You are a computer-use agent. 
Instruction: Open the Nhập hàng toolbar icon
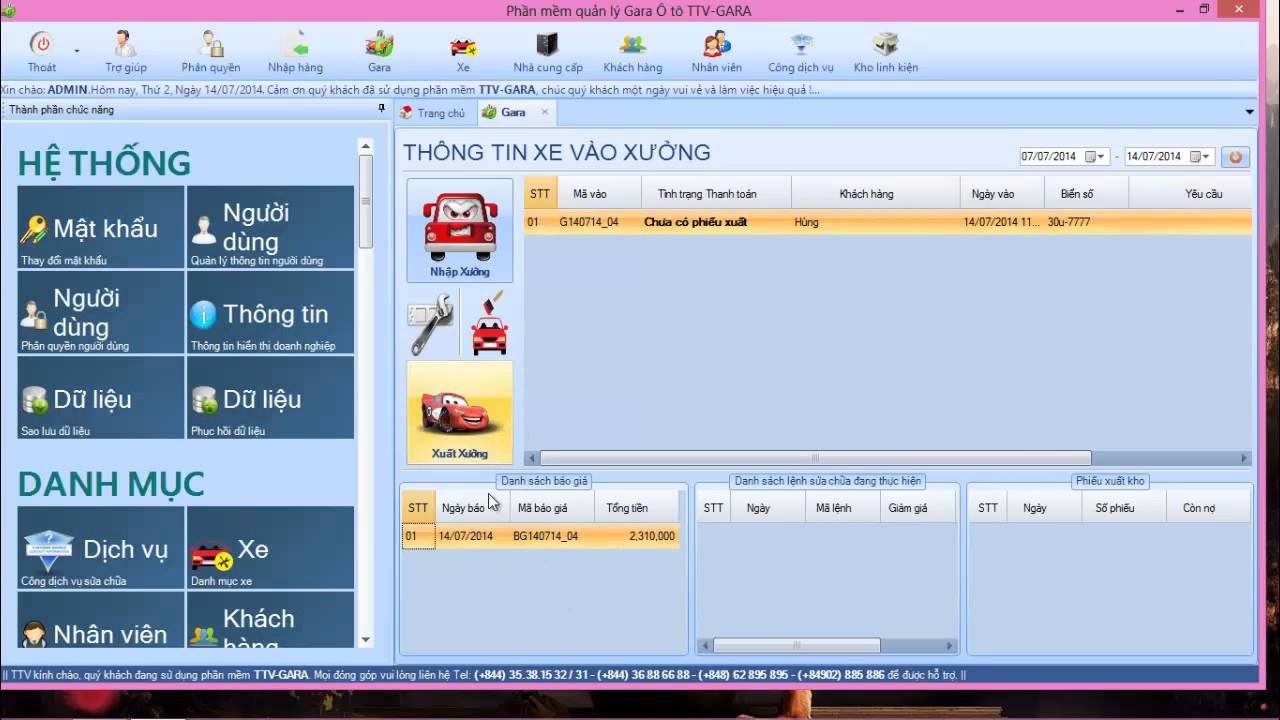(296, 50)
